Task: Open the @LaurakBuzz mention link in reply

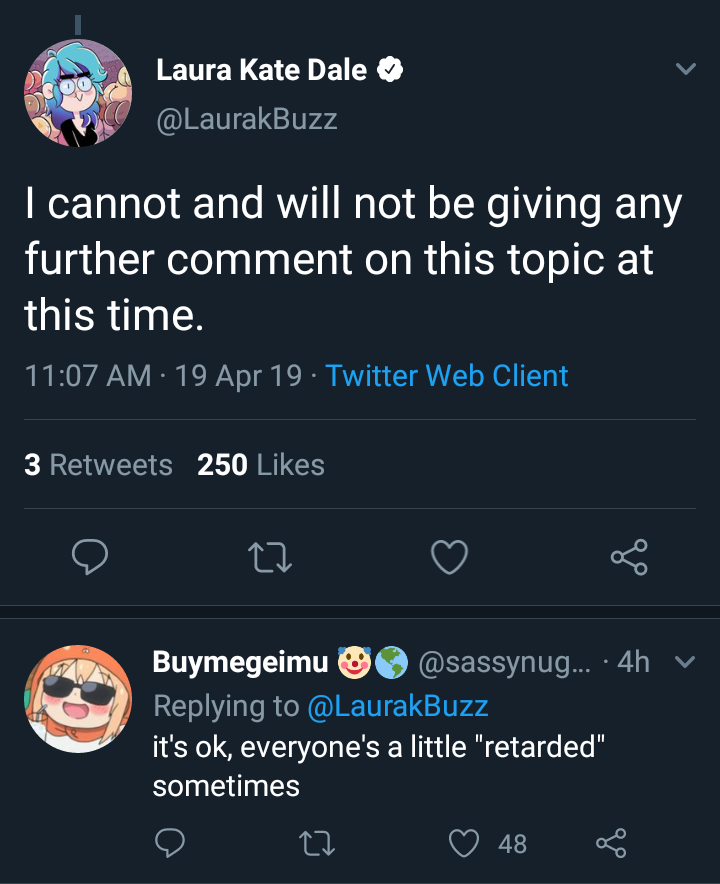Action: pos(397,706)
